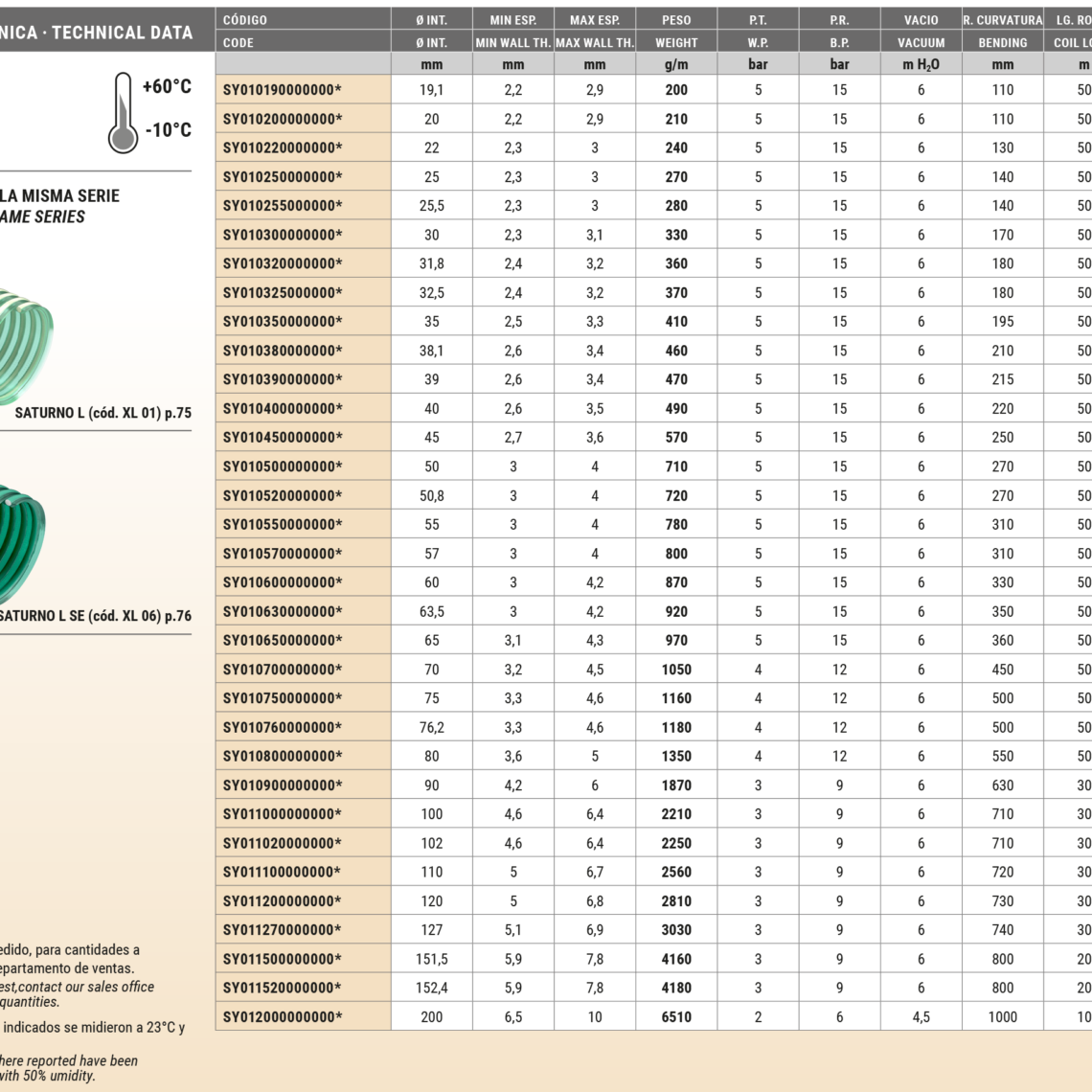Select the VACIO / VACUUM column header
The image size is (1092, 1092).
click(921, 31)
